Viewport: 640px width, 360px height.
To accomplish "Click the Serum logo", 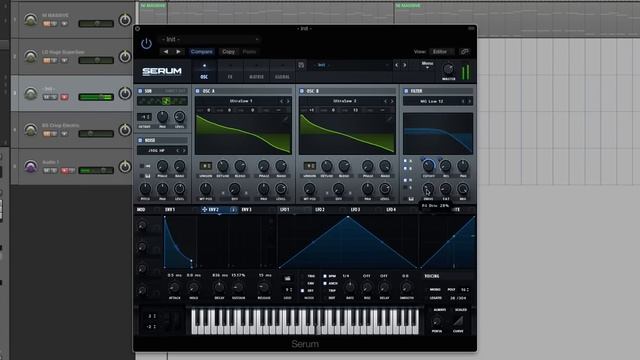I will coord(162,71).
